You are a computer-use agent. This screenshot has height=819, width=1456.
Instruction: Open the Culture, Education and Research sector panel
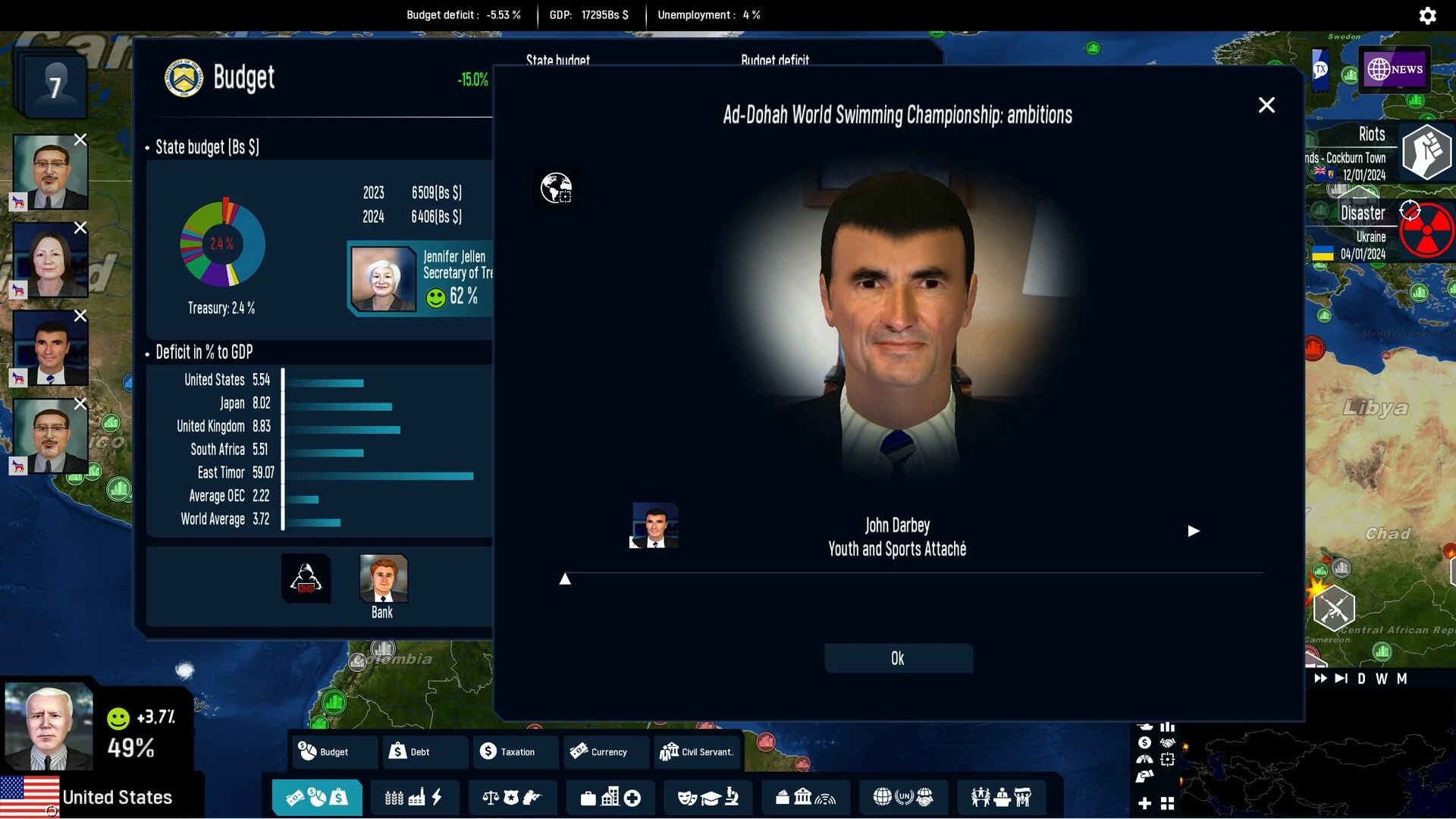(708, 798)
